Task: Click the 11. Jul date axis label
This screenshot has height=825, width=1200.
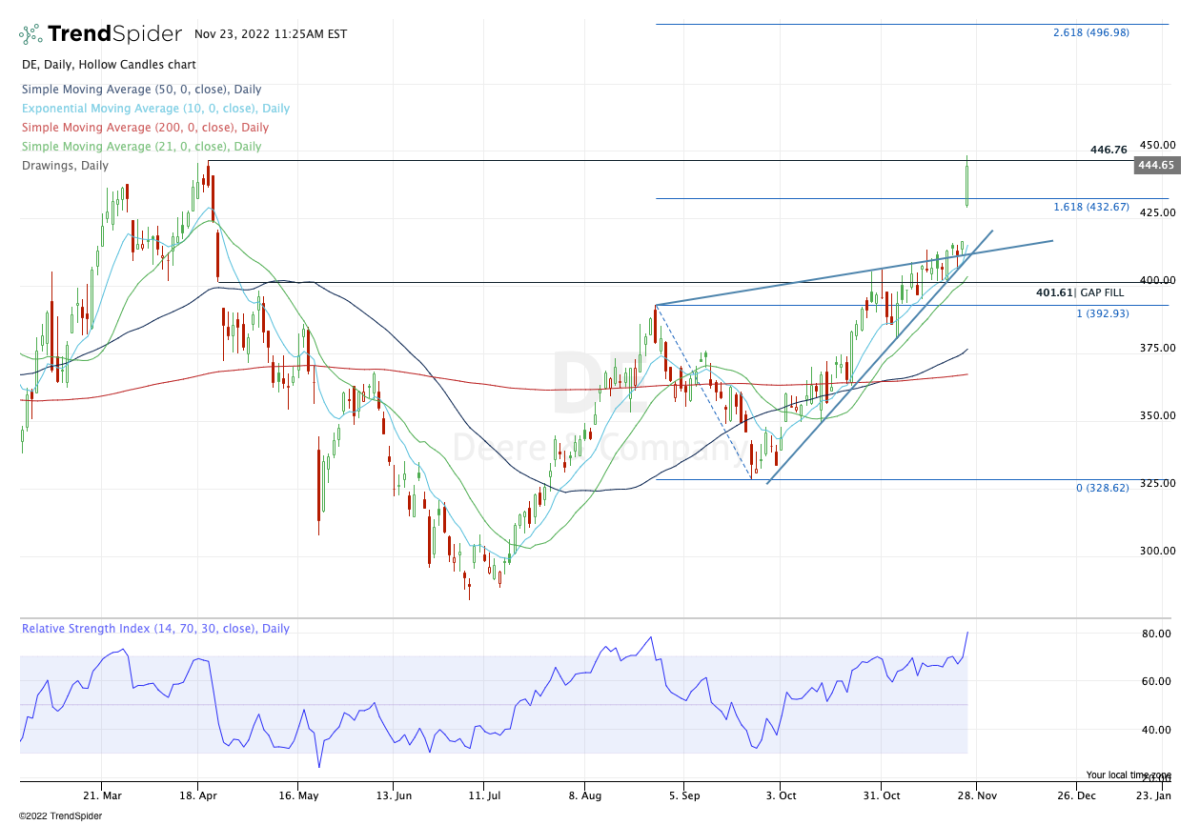Action: (483, 796)
